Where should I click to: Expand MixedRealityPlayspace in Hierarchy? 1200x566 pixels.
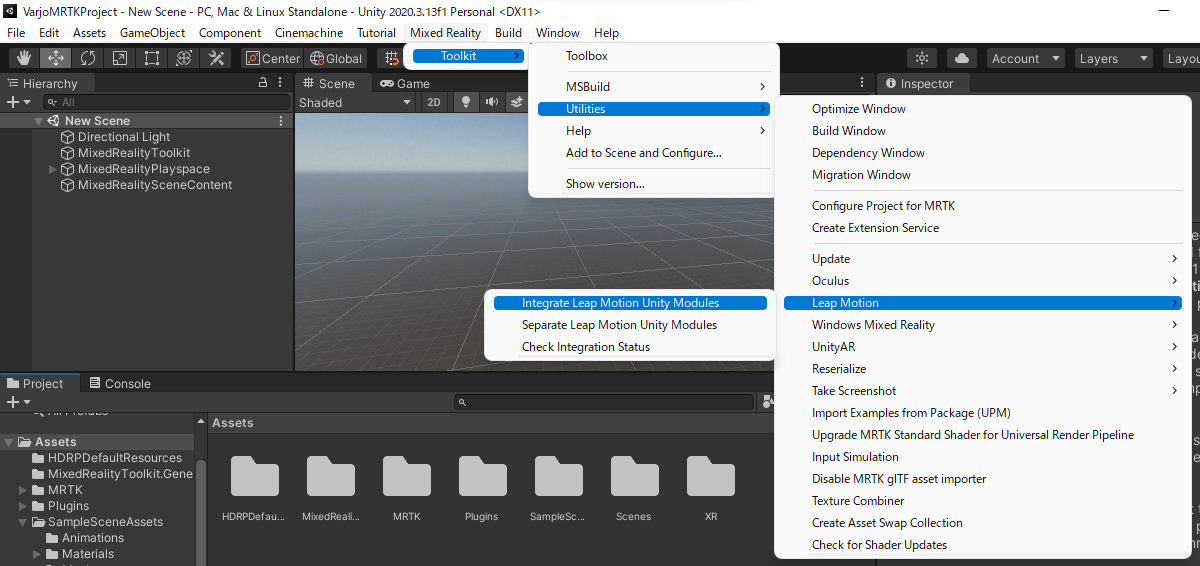point(53,169)
